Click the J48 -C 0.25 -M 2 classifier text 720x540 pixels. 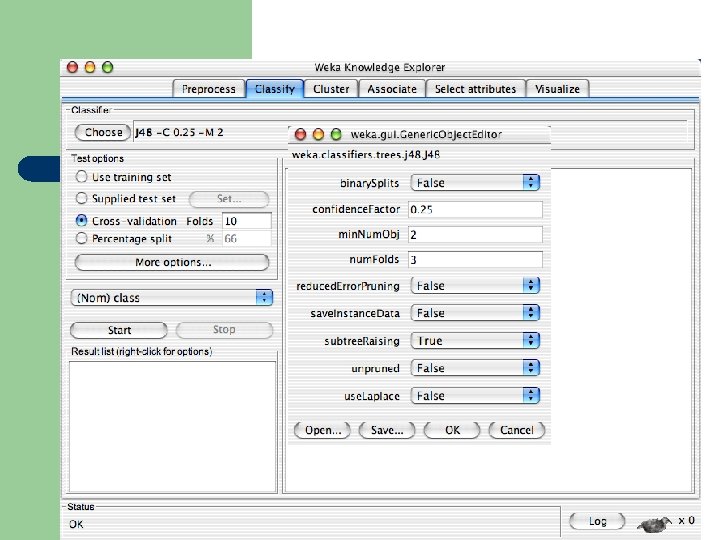[x=179, y=132]
